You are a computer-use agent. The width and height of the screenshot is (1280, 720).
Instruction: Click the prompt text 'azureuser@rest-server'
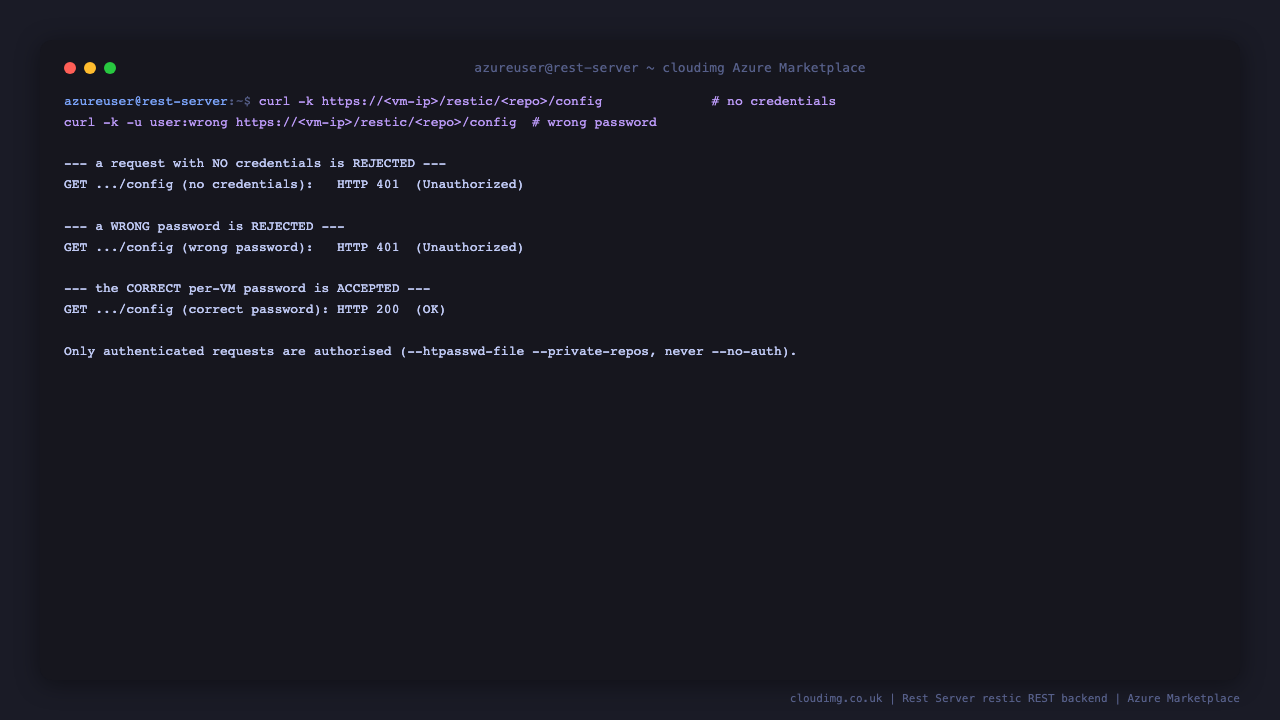point(146,101)
